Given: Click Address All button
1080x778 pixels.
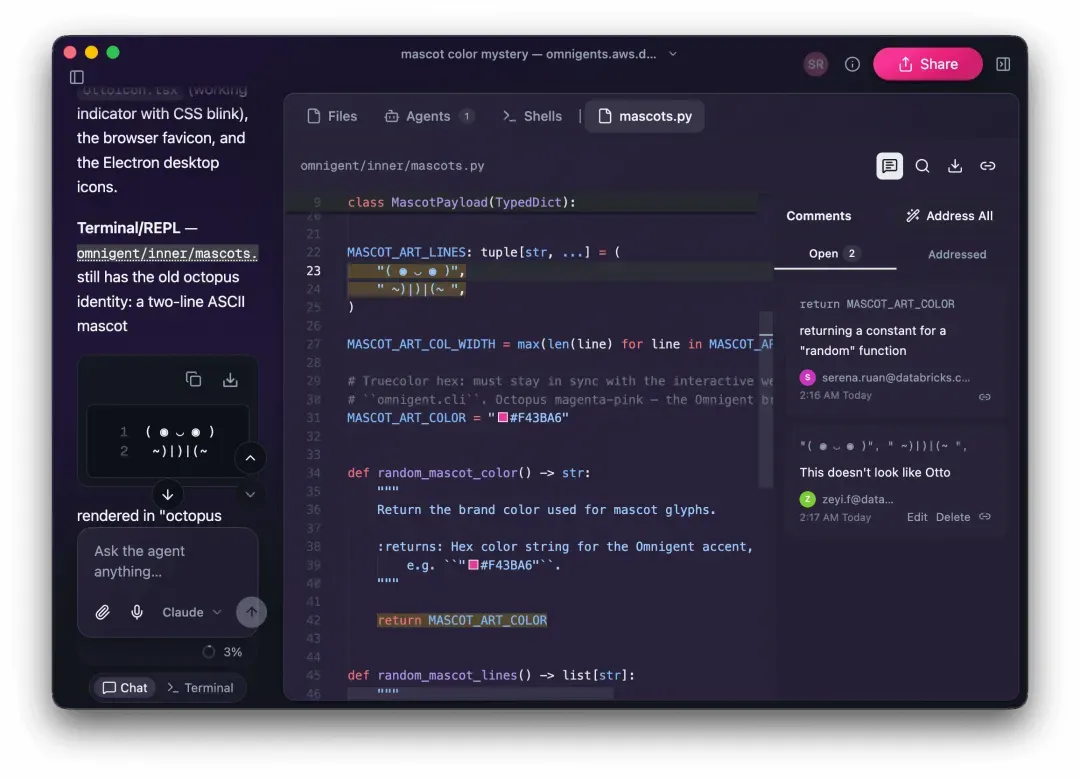Looking at the screenshot, I should (949, 216).
